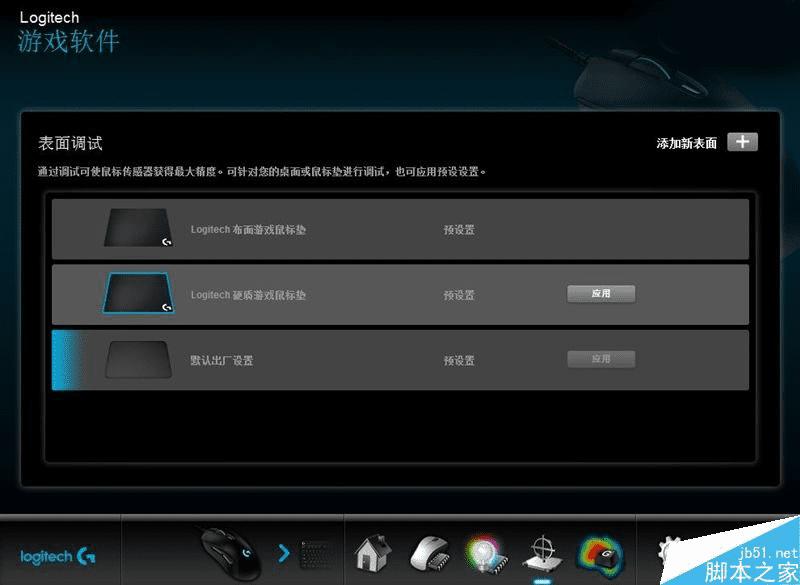This screenshot has height=585, width=800.
Task: Click 预设置 in the factory default row
Action: (459, 361)
